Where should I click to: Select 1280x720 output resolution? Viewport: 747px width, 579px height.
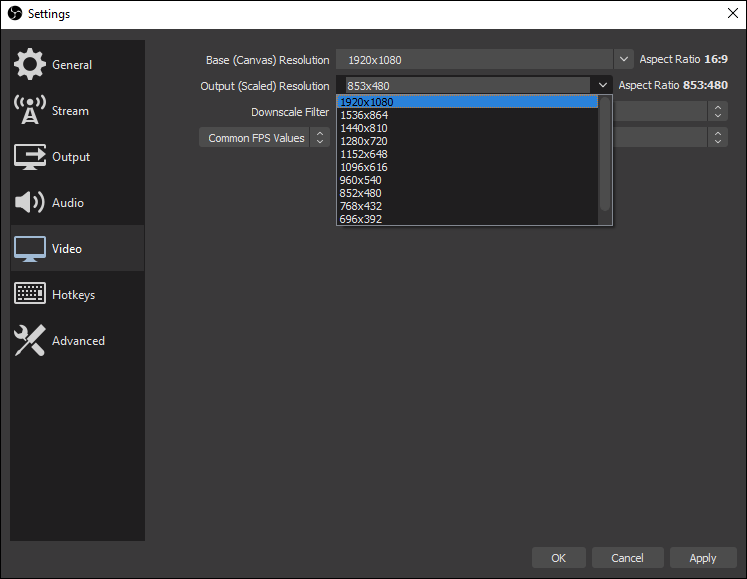coord(467,141)
